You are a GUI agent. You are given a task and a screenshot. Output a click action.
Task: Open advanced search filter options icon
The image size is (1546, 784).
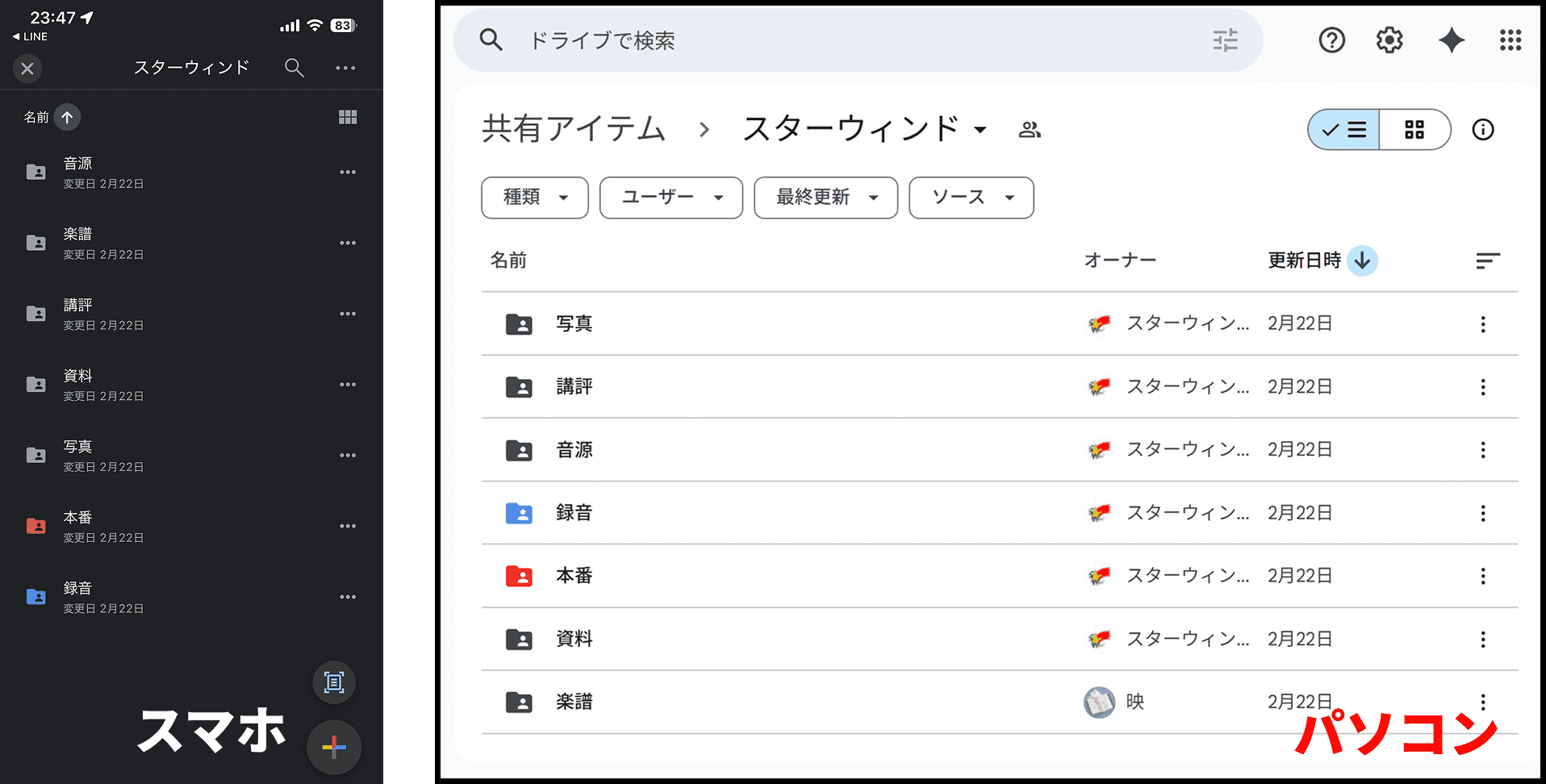coord(1225,40)
